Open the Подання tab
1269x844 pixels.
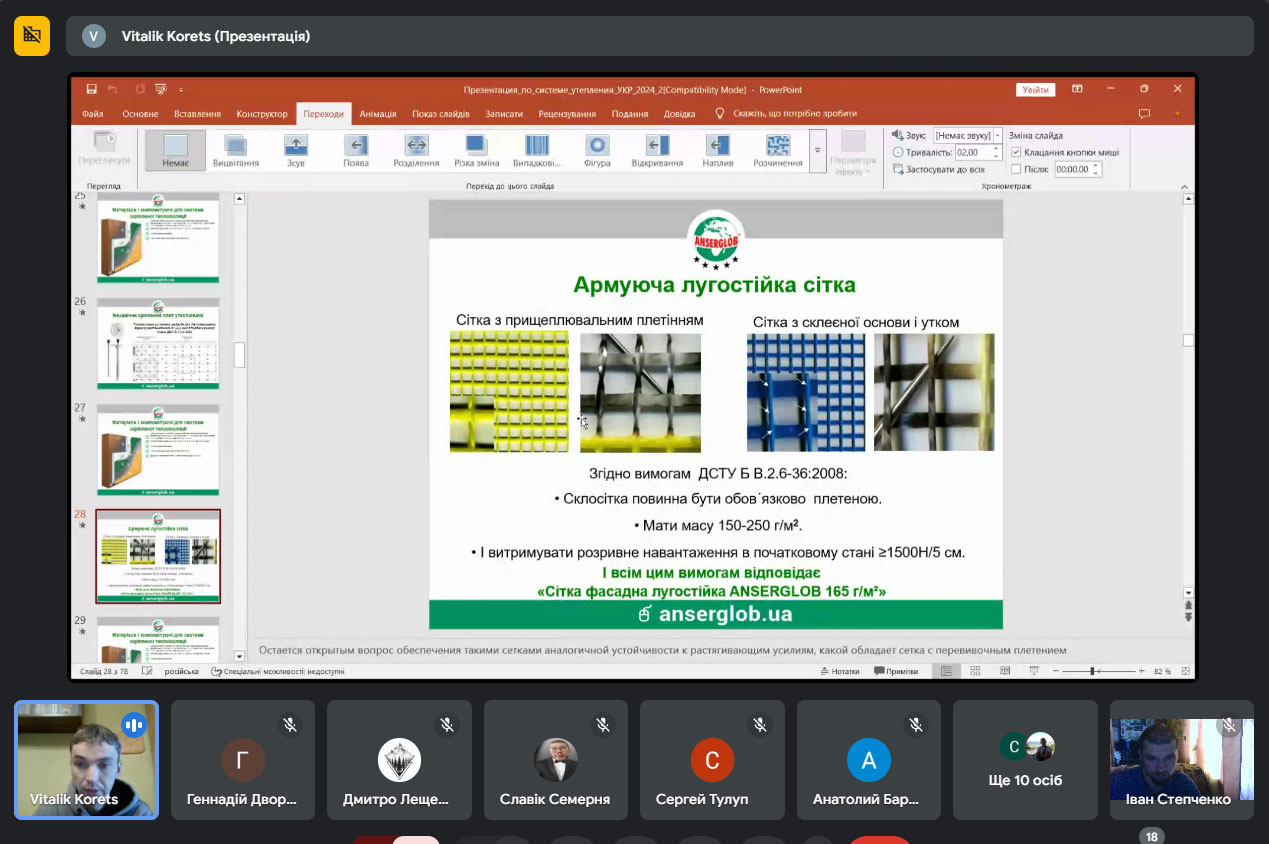[x=630, y=114]
